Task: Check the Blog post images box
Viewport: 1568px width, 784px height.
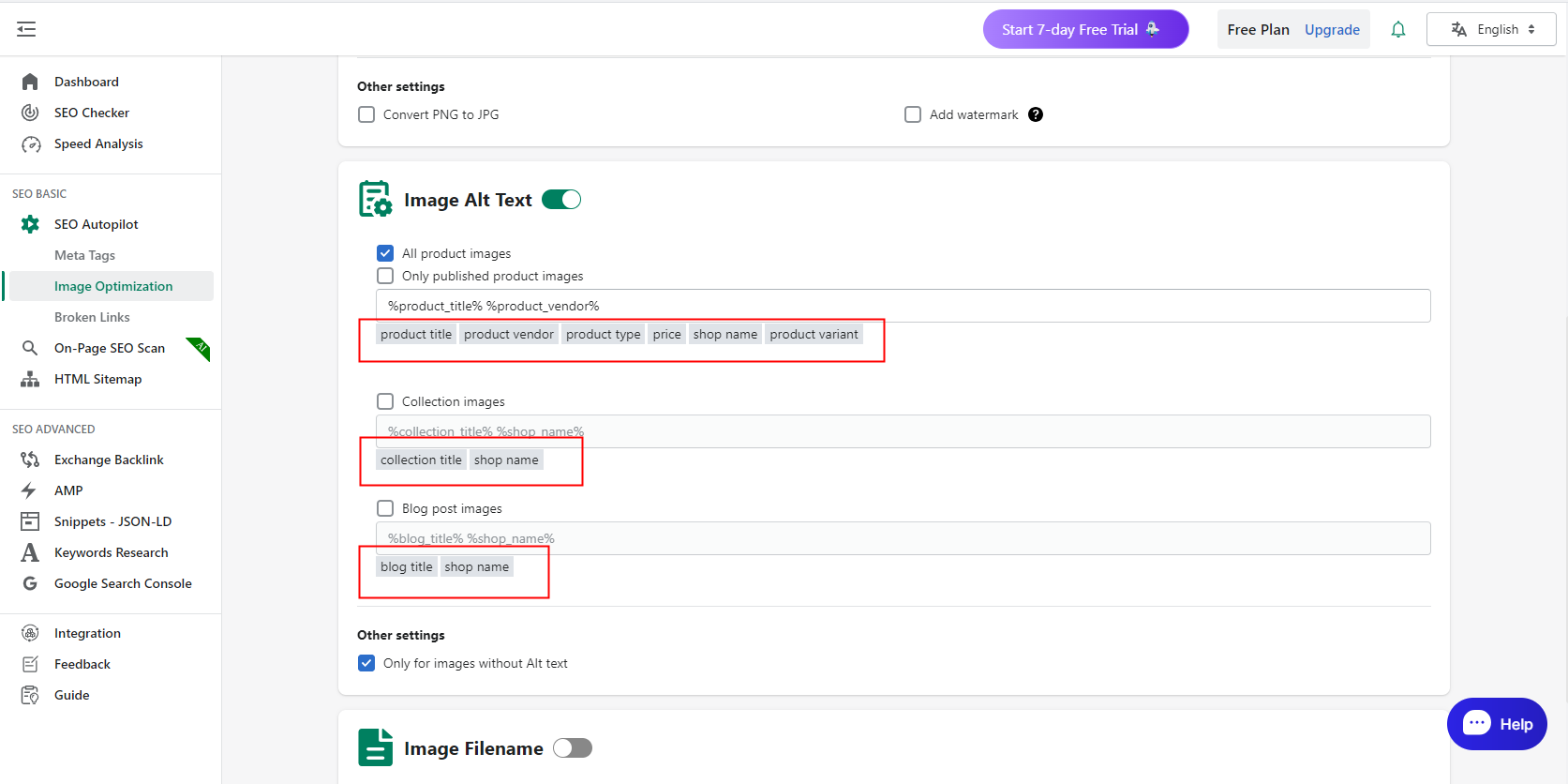Action: pos(385,508)
